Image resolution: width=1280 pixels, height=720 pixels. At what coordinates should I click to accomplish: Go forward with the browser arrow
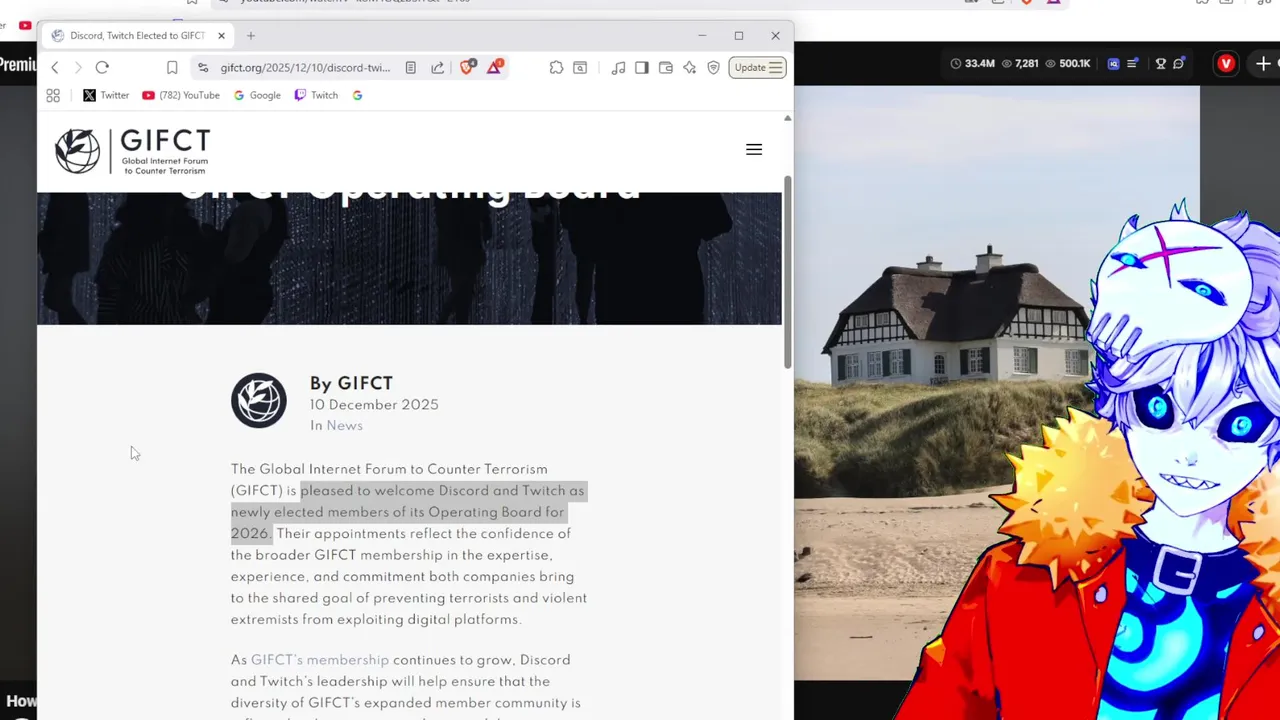click(x=78, y=67)
